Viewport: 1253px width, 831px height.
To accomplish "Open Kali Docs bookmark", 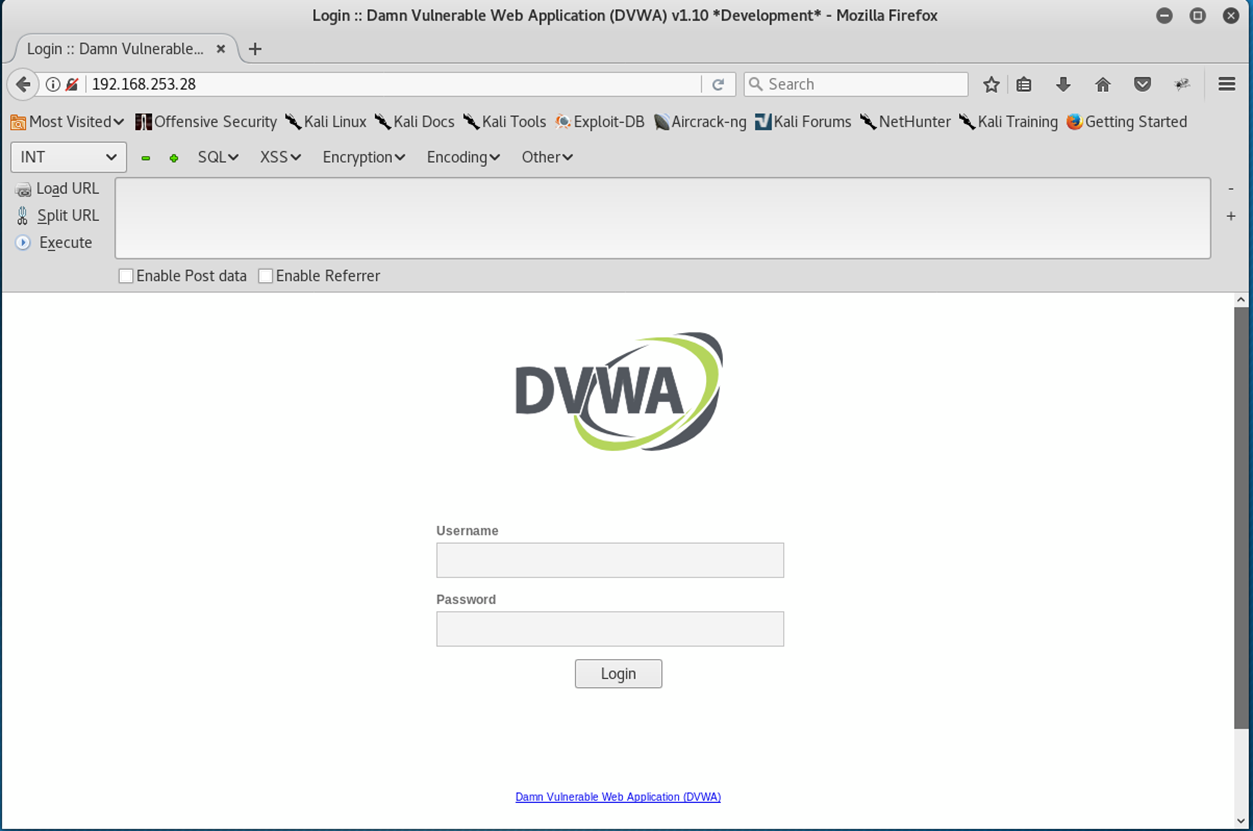I will click(x=415, y=122).
